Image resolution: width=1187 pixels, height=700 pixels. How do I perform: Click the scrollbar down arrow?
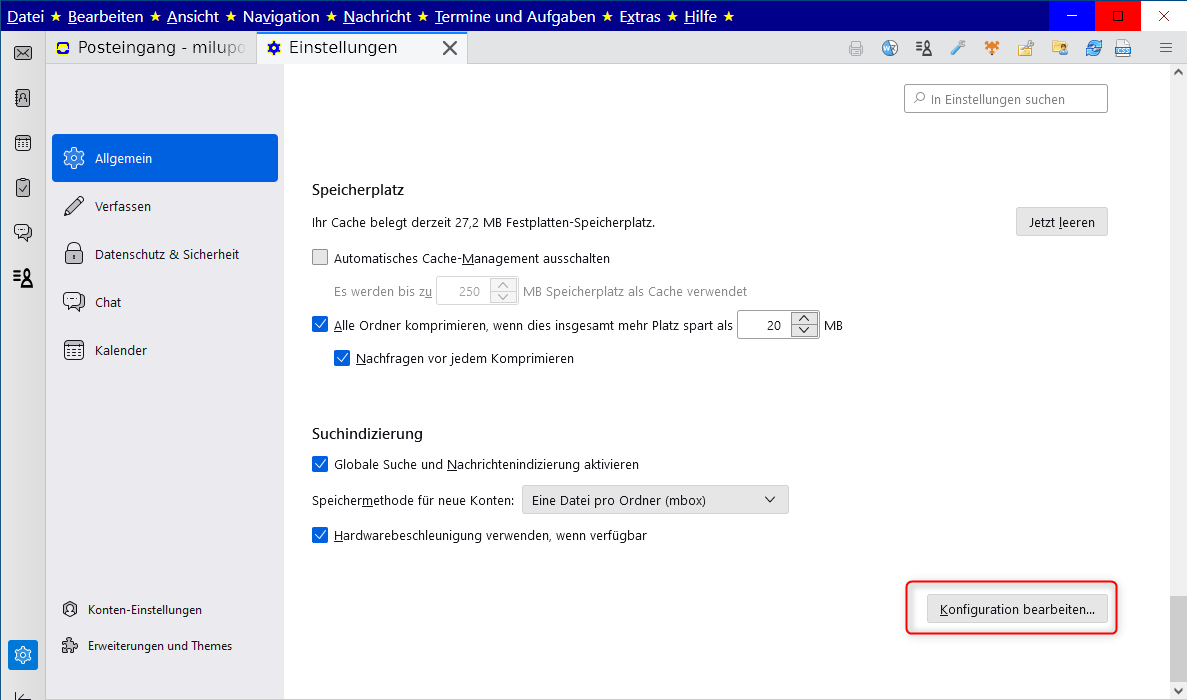[x=1178, y=691]
